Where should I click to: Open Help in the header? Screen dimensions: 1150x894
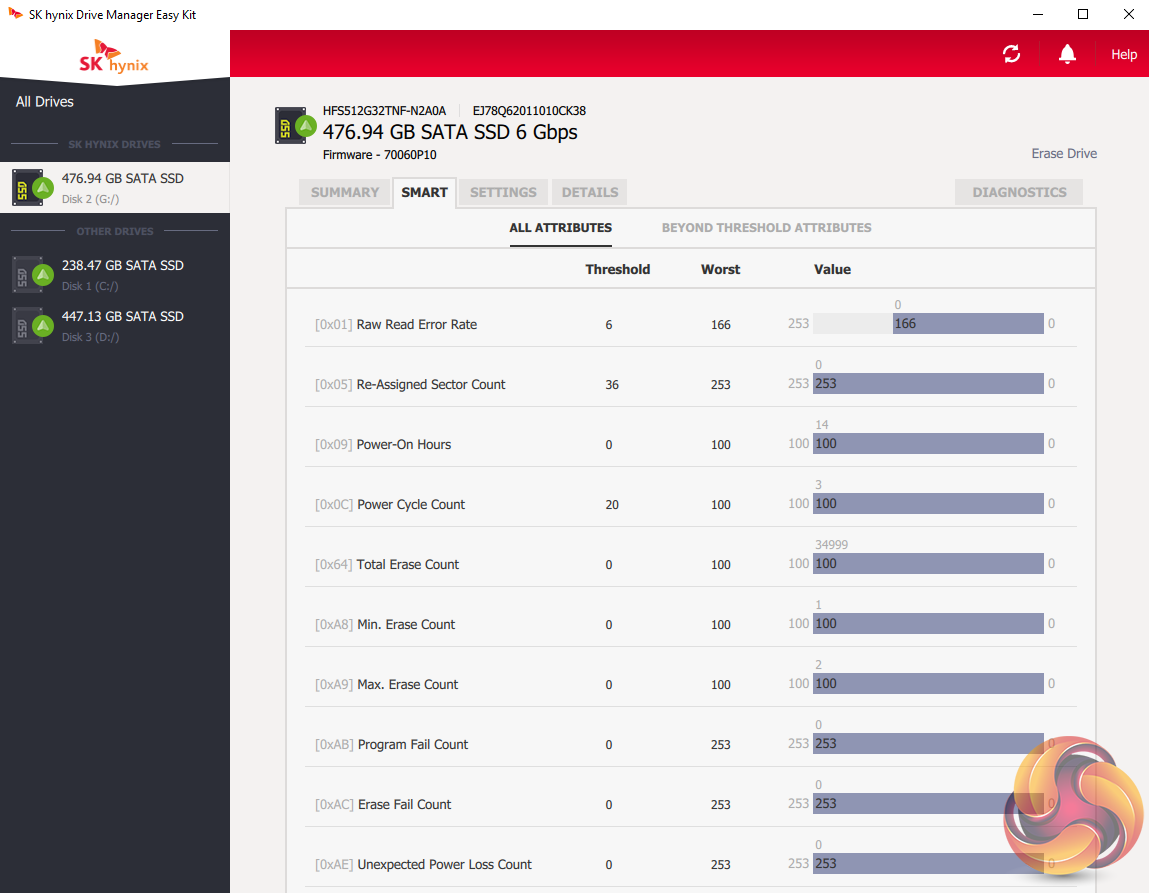click(1124, 54)
